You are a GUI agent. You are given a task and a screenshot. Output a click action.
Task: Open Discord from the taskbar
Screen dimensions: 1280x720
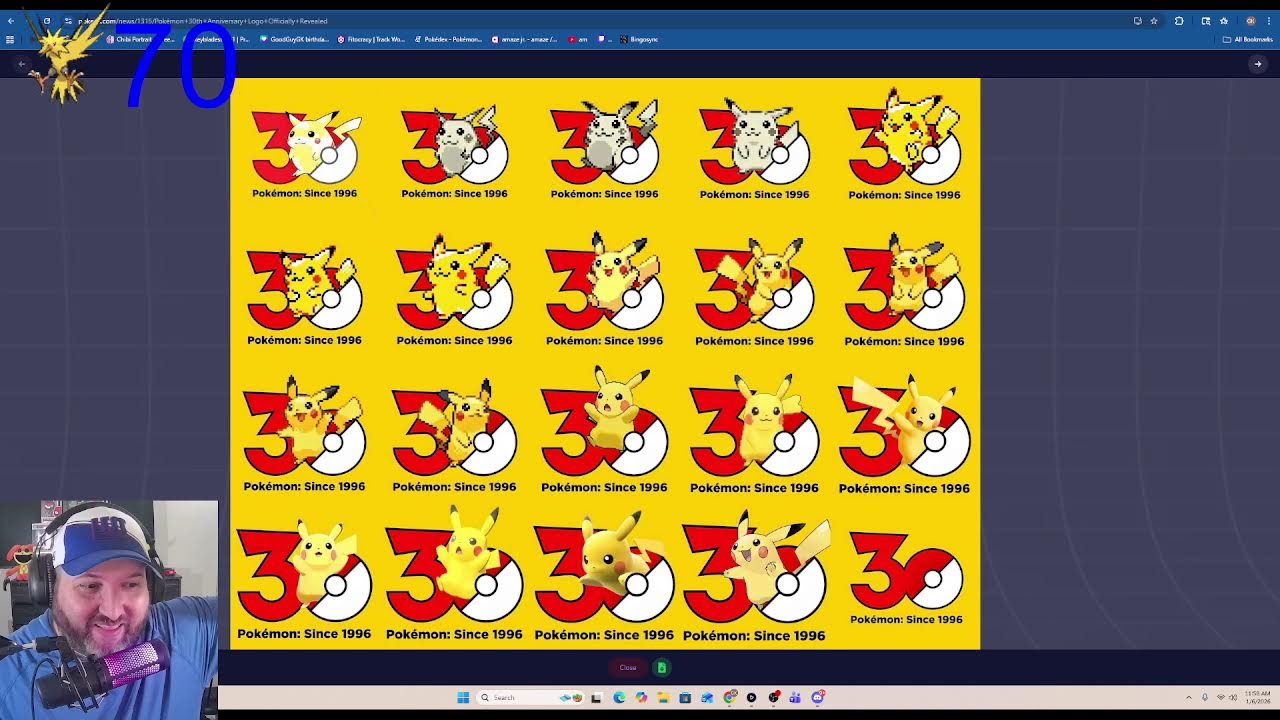818,697
